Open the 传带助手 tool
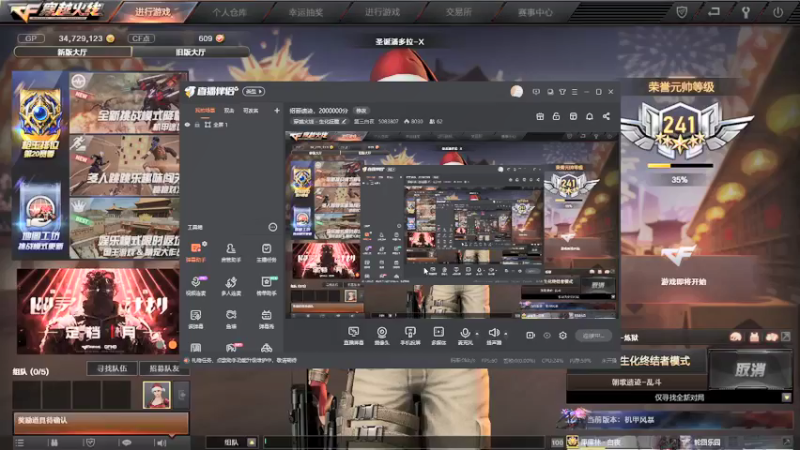 [266, 286]
